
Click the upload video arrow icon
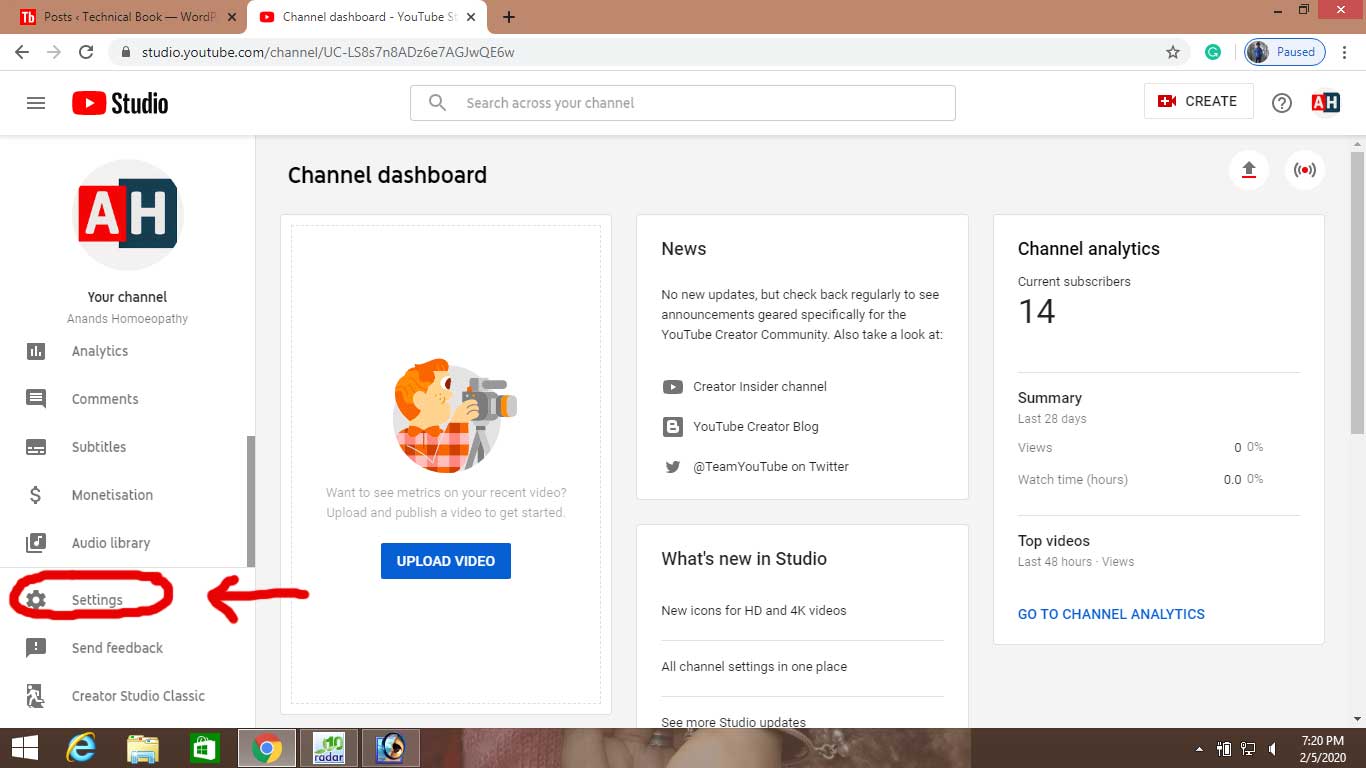point(1248,170)
